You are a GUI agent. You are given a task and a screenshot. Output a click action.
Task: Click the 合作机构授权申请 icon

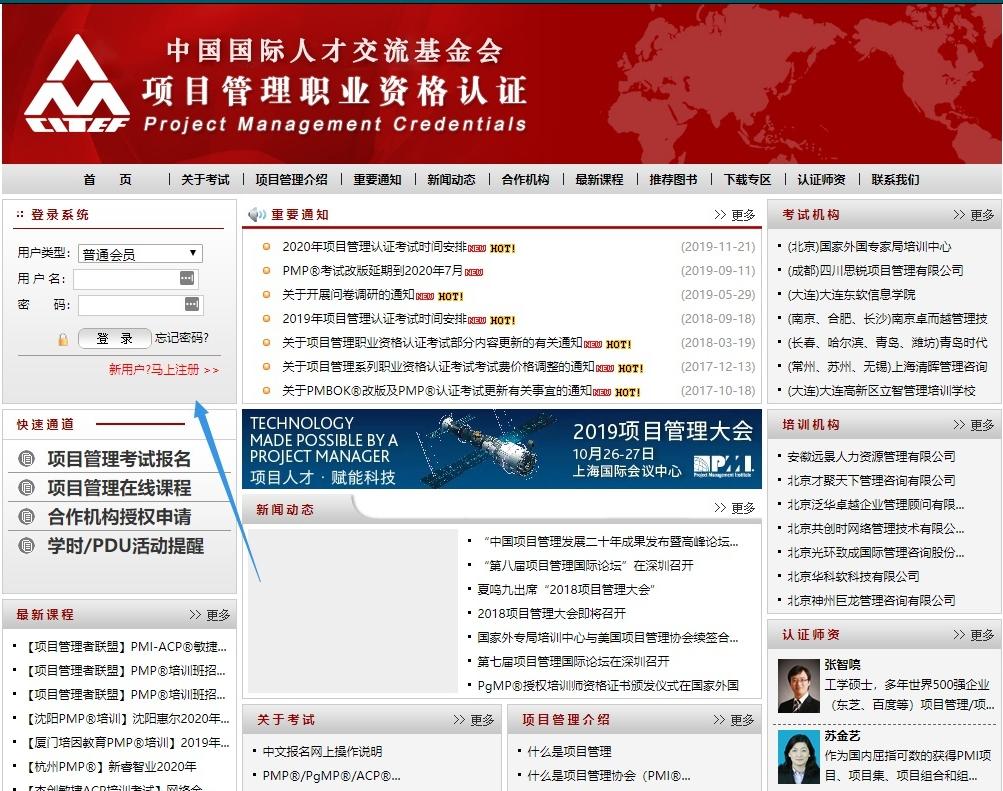click(x=28, y=516)
